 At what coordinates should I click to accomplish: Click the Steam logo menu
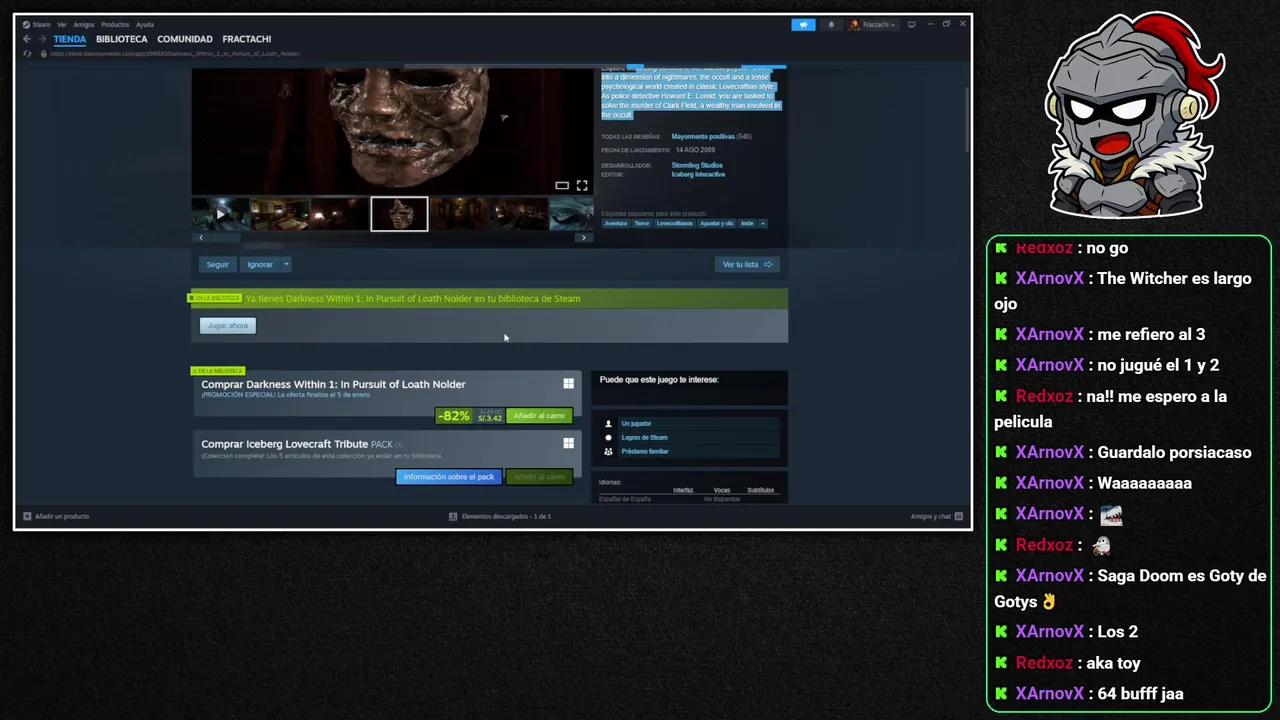pyautogui.click(x=36, y=24)
